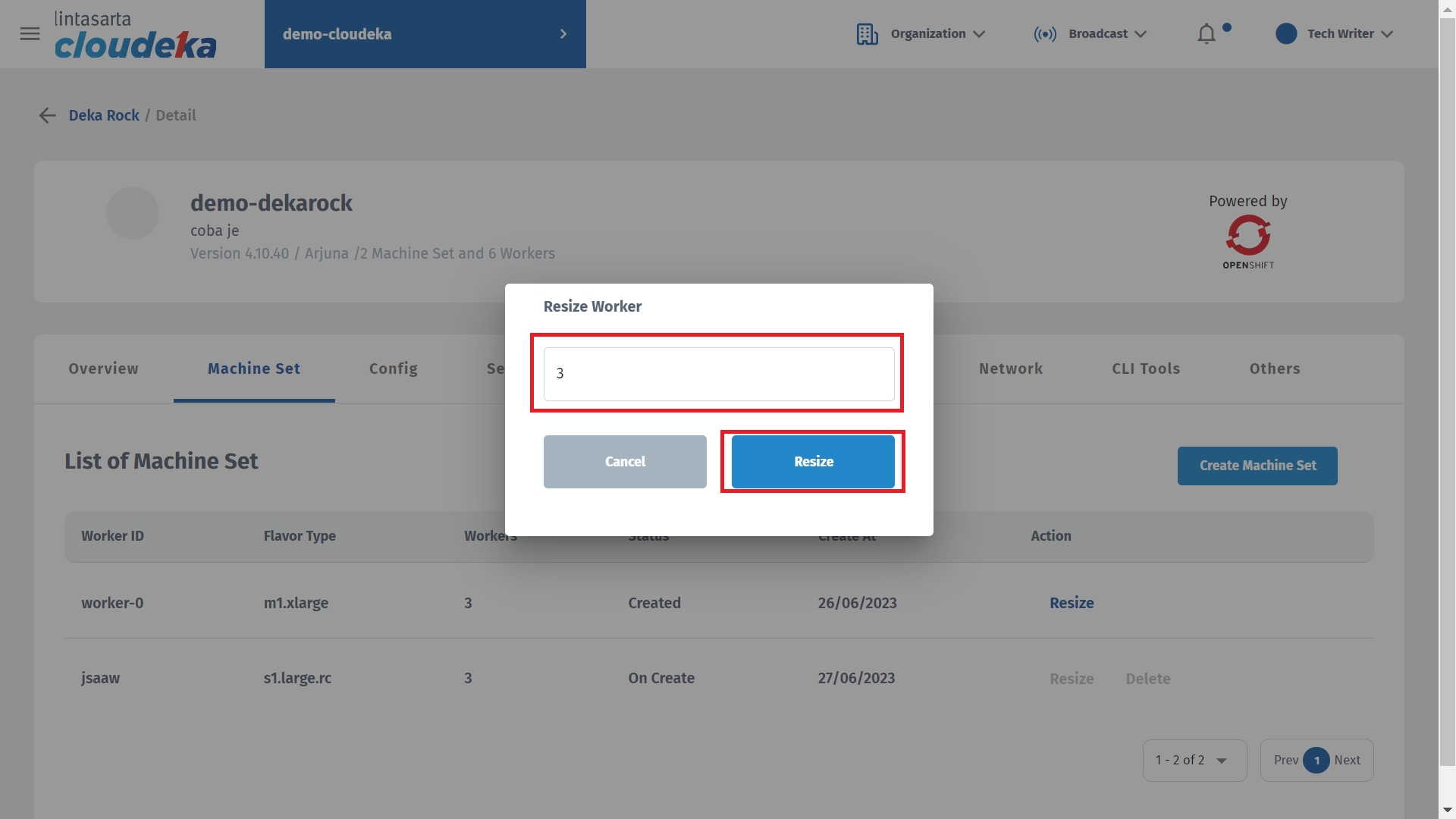The image size is (1456, 819).
Task: Click the worker count input field
Action: [718, 374]
